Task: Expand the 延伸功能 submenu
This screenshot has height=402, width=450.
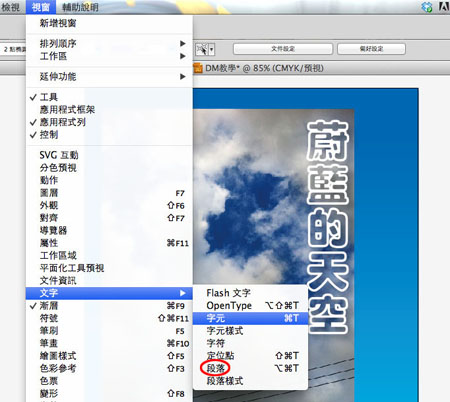Action: pos(109,77)
